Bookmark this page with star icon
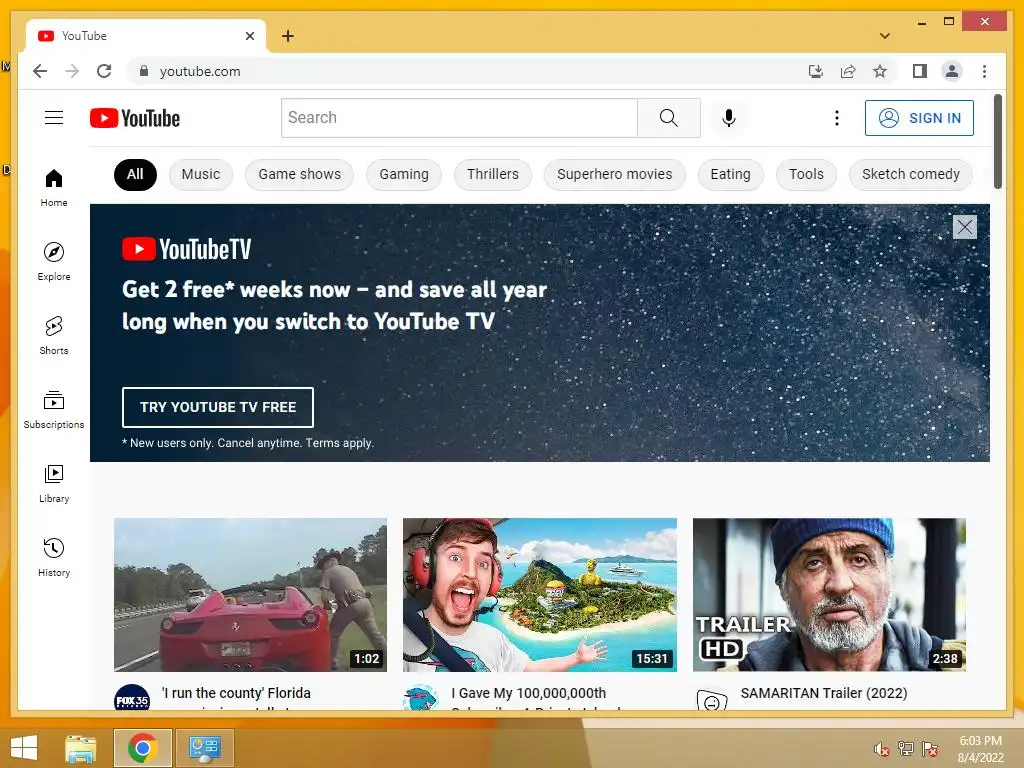1024x768 pixels. [x=880, y=71]
